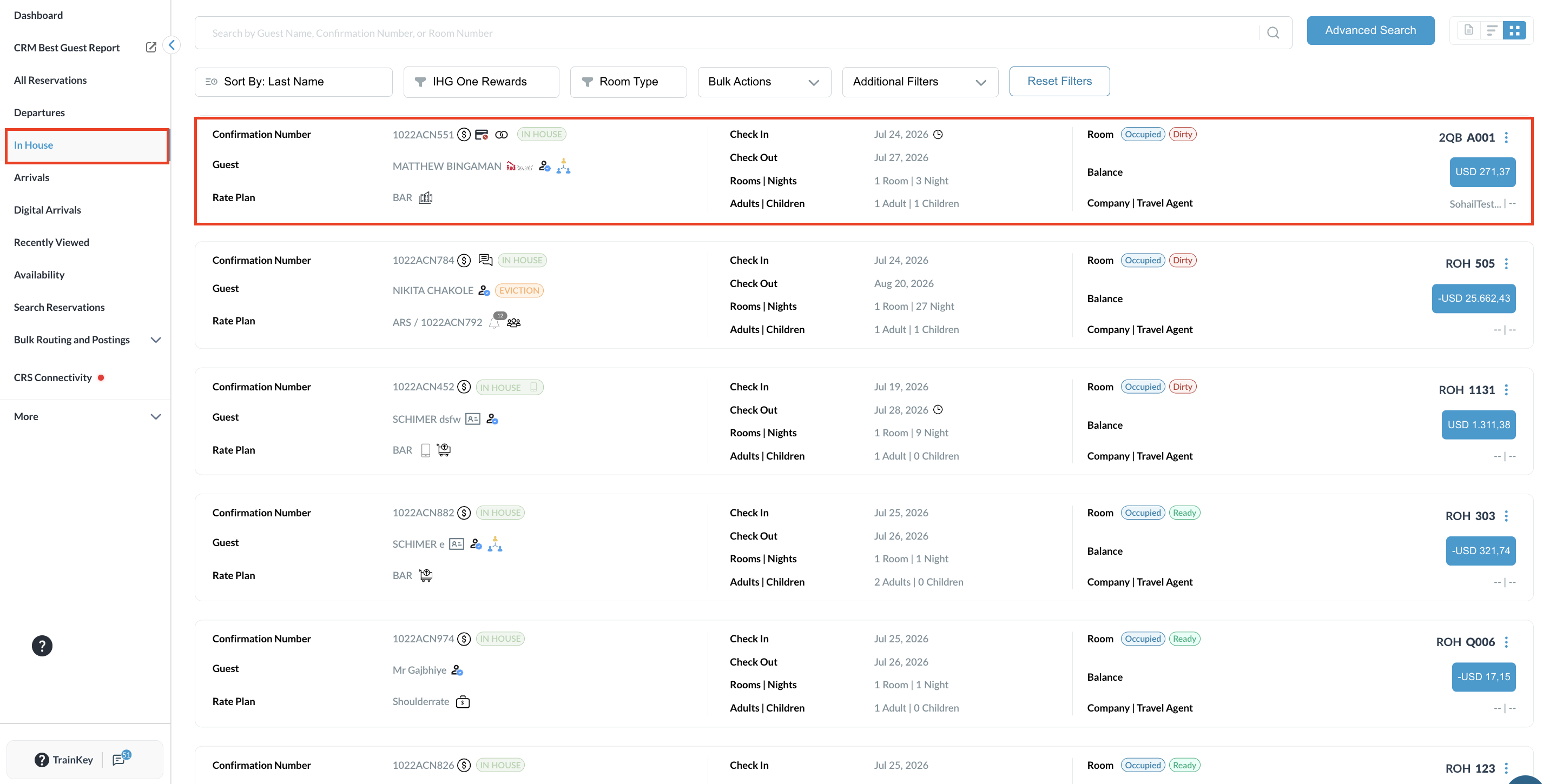Collapse the sidebar with the left chevron

click(x=172, y=45)
